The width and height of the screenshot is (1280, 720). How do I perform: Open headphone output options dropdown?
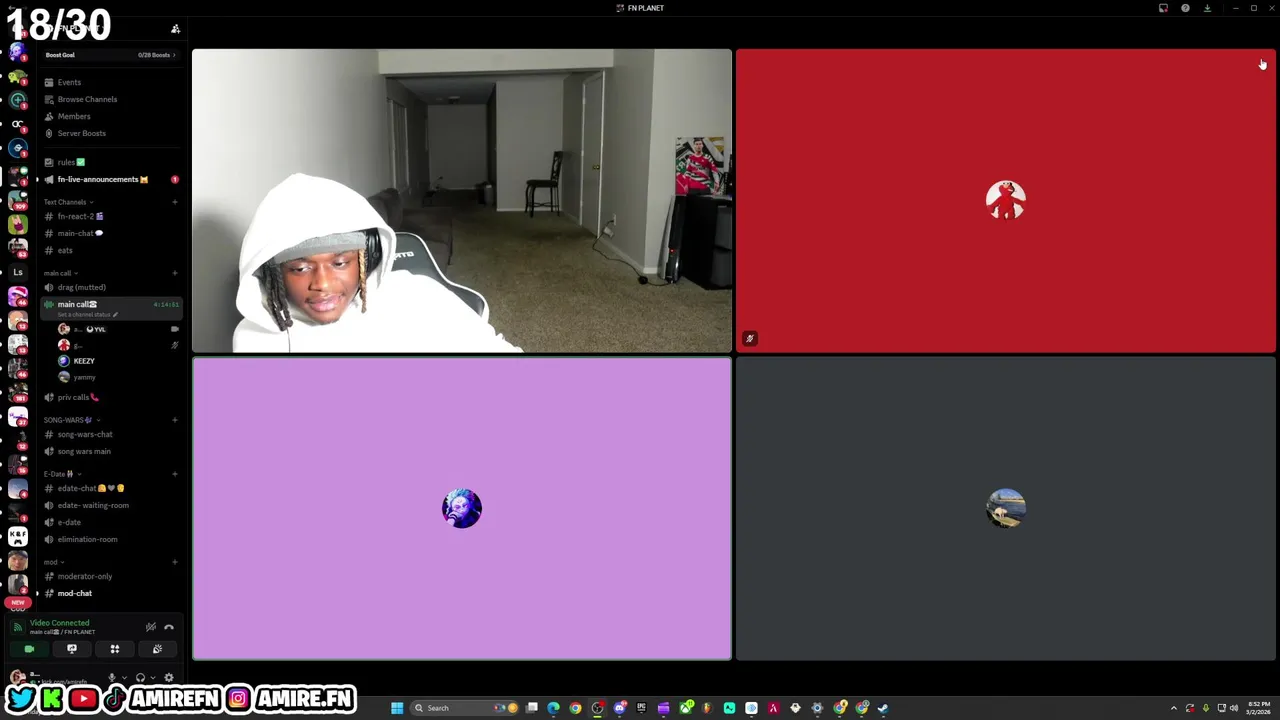point(152,678)
